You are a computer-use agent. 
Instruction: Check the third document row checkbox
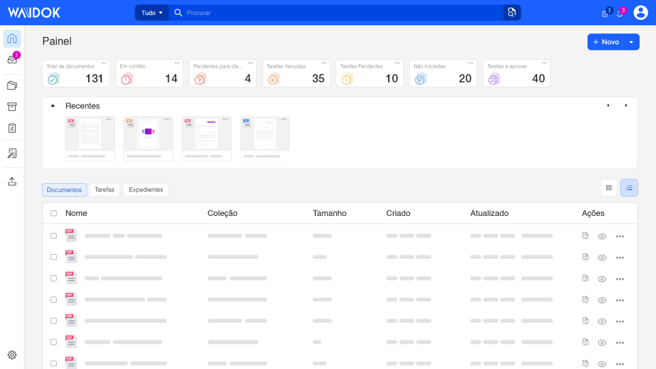[54, 278]
